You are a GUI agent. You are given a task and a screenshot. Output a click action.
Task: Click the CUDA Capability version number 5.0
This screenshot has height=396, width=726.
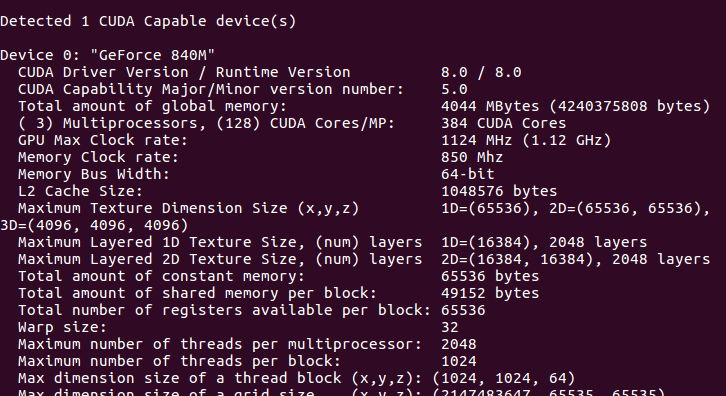tap(454, 89)
